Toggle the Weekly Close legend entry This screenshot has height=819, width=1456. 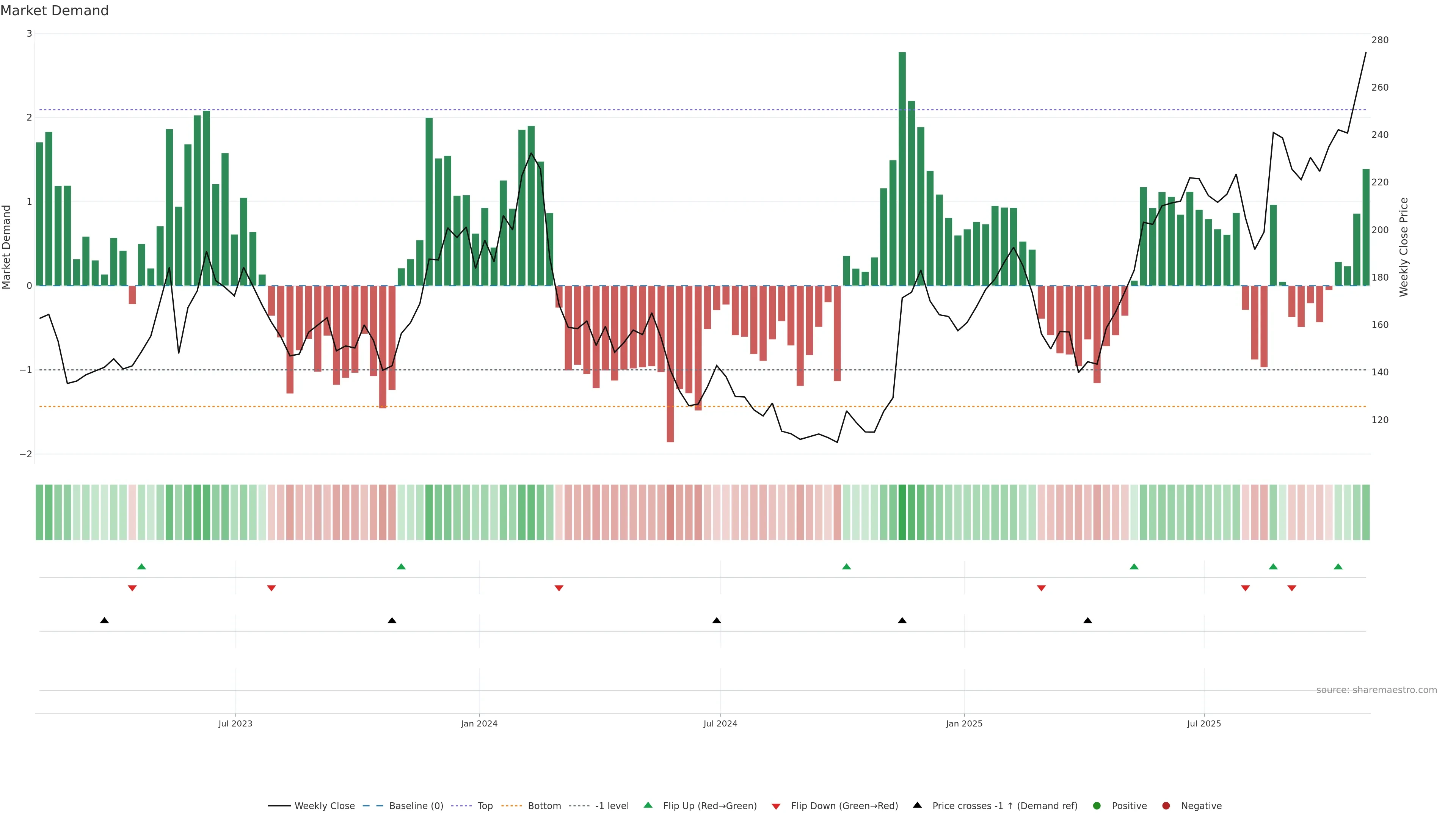click(324, 806)
